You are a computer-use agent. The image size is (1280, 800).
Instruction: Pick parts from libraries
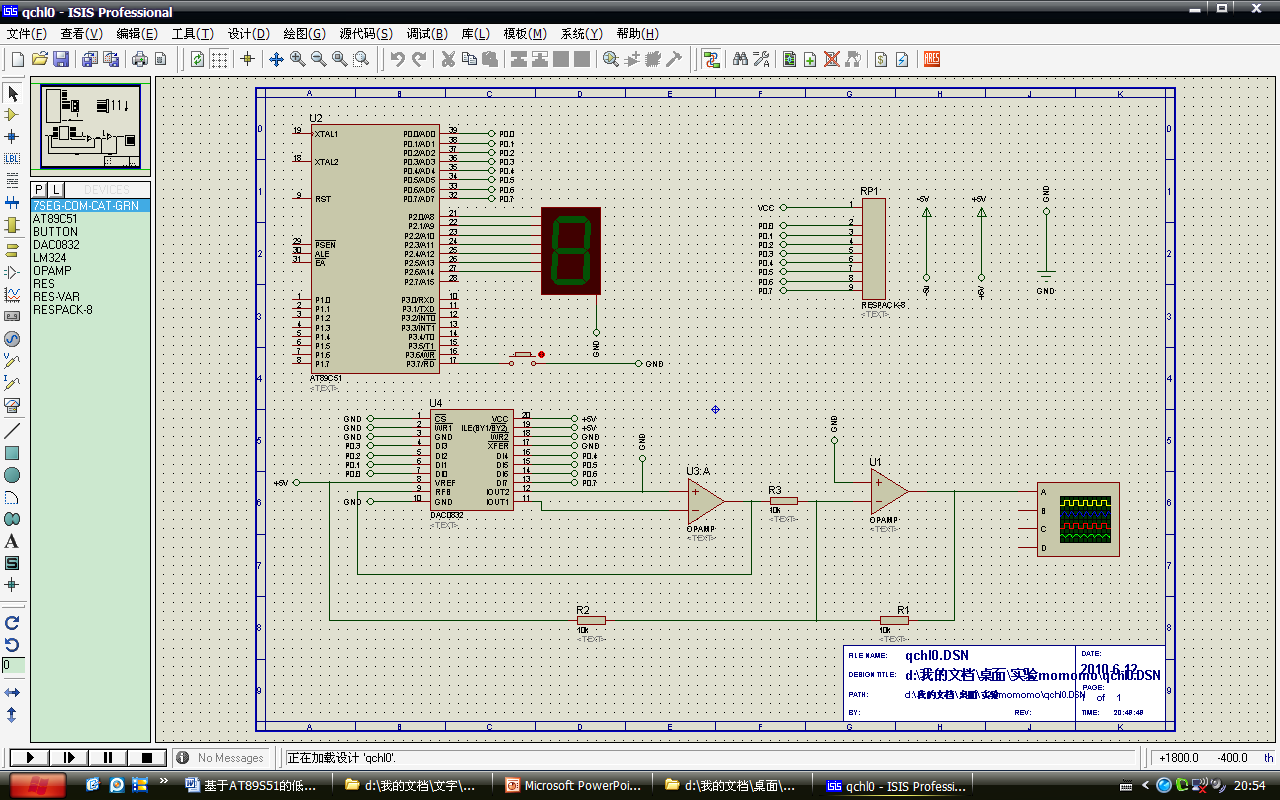(x=610, y=59)
